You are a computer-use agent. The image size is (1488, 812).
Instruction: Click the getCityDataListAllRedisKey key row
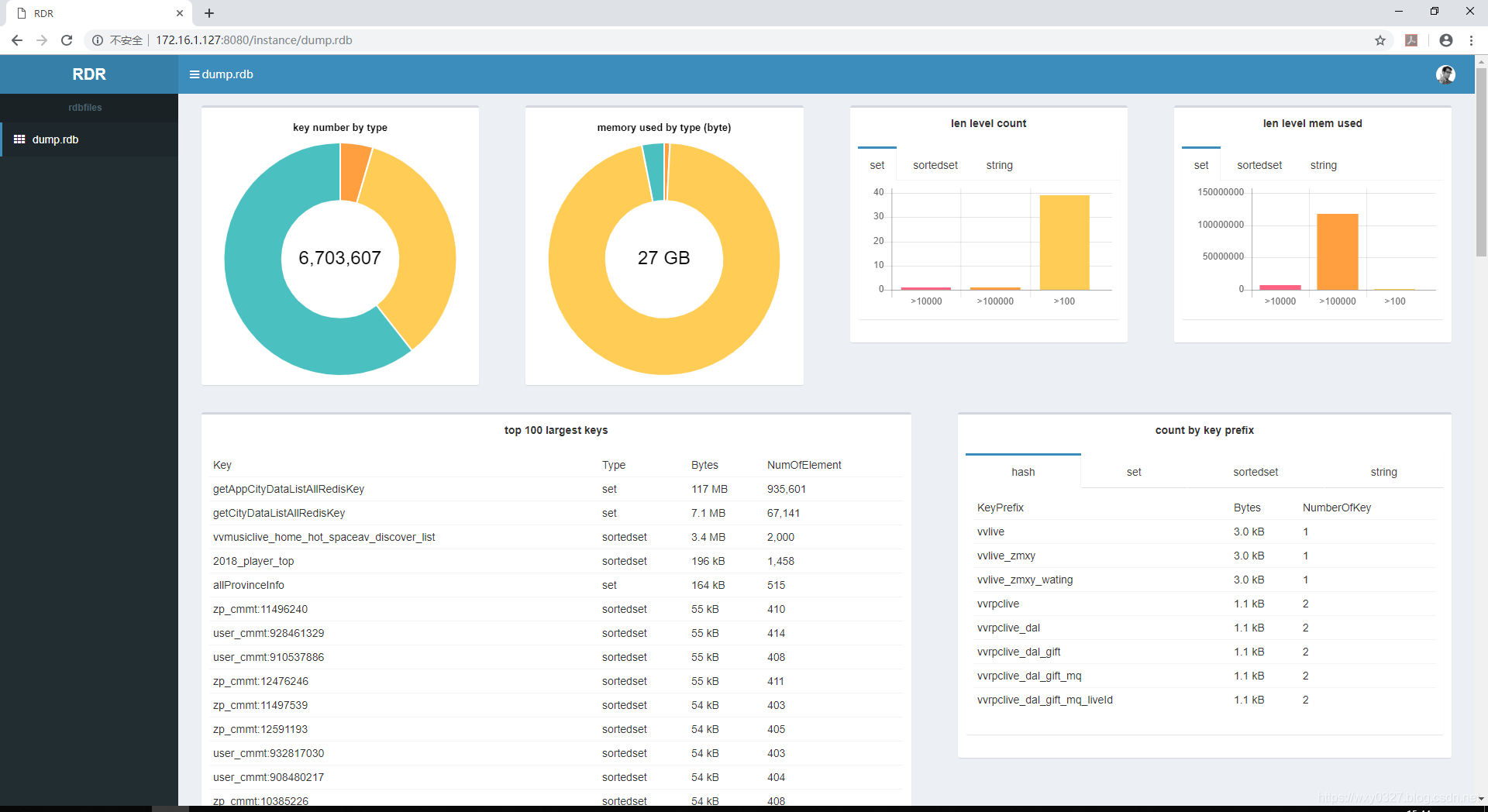click(x=556, y=513)
